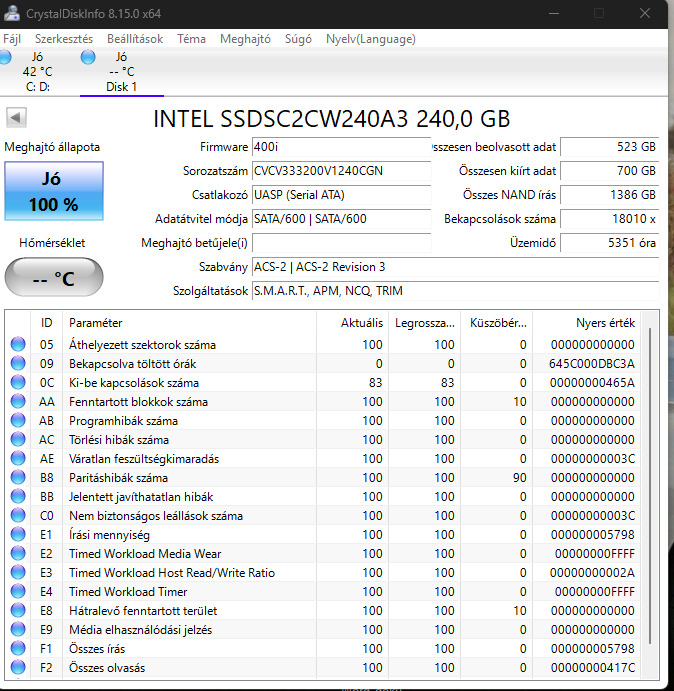The height and width of the screenshot is (691, 674).
Task: Click status orb beside Írási mennyiség
Action: point(18,535)
